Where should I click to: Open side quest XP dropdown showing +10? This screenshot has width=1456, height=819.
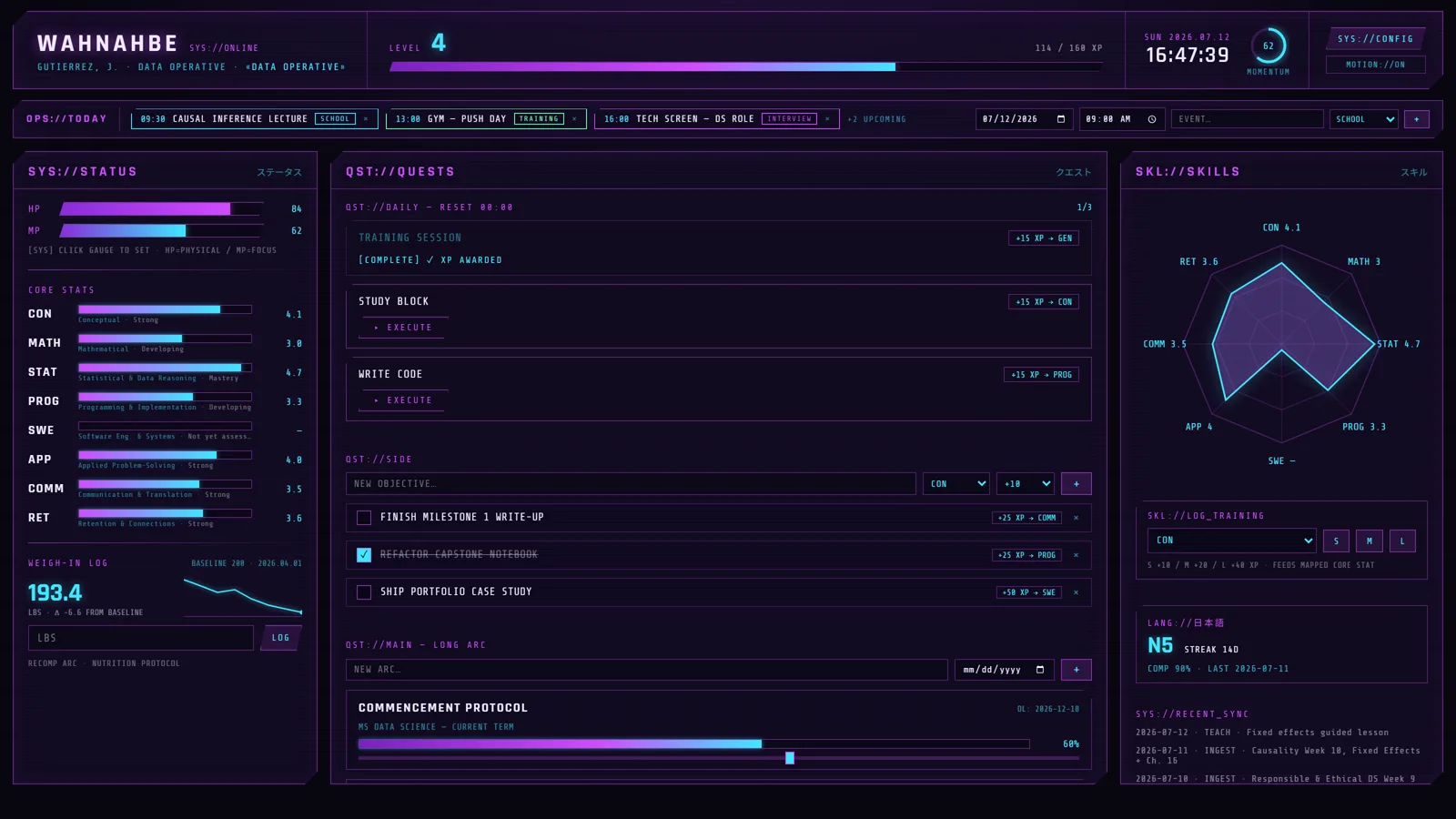[x=1026, y=484]
